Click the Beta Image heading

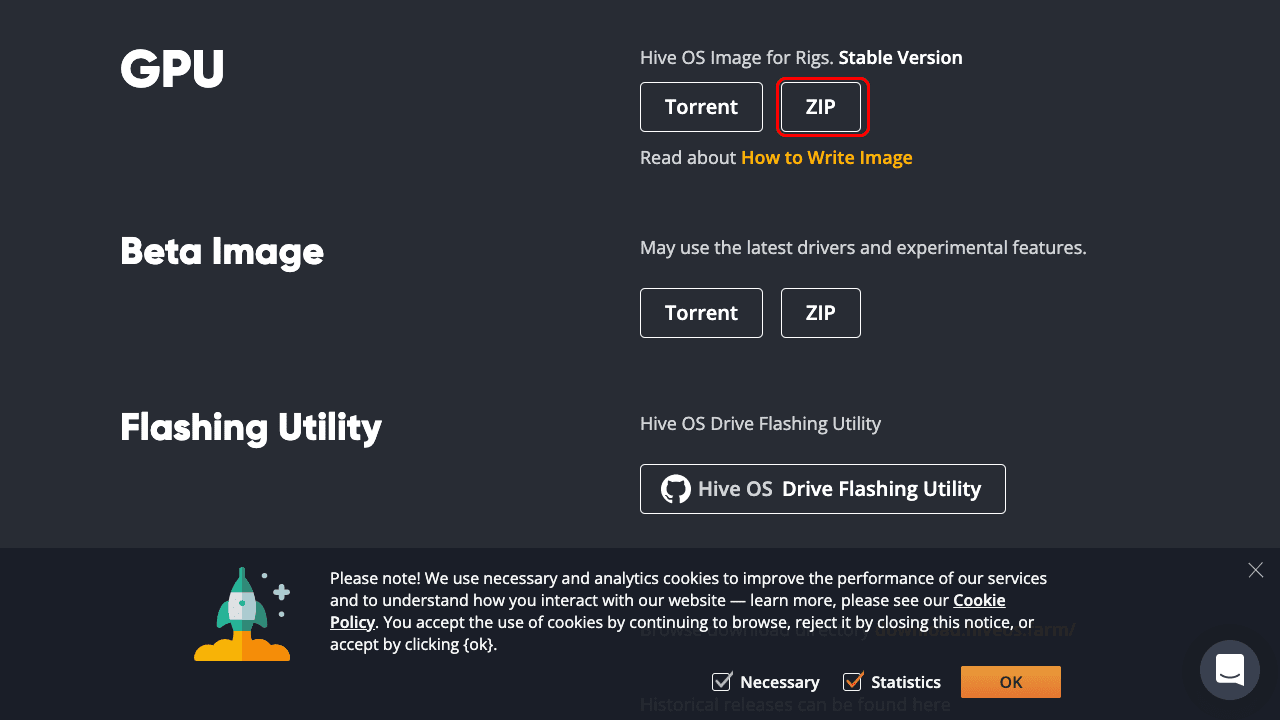pos(222,251)
